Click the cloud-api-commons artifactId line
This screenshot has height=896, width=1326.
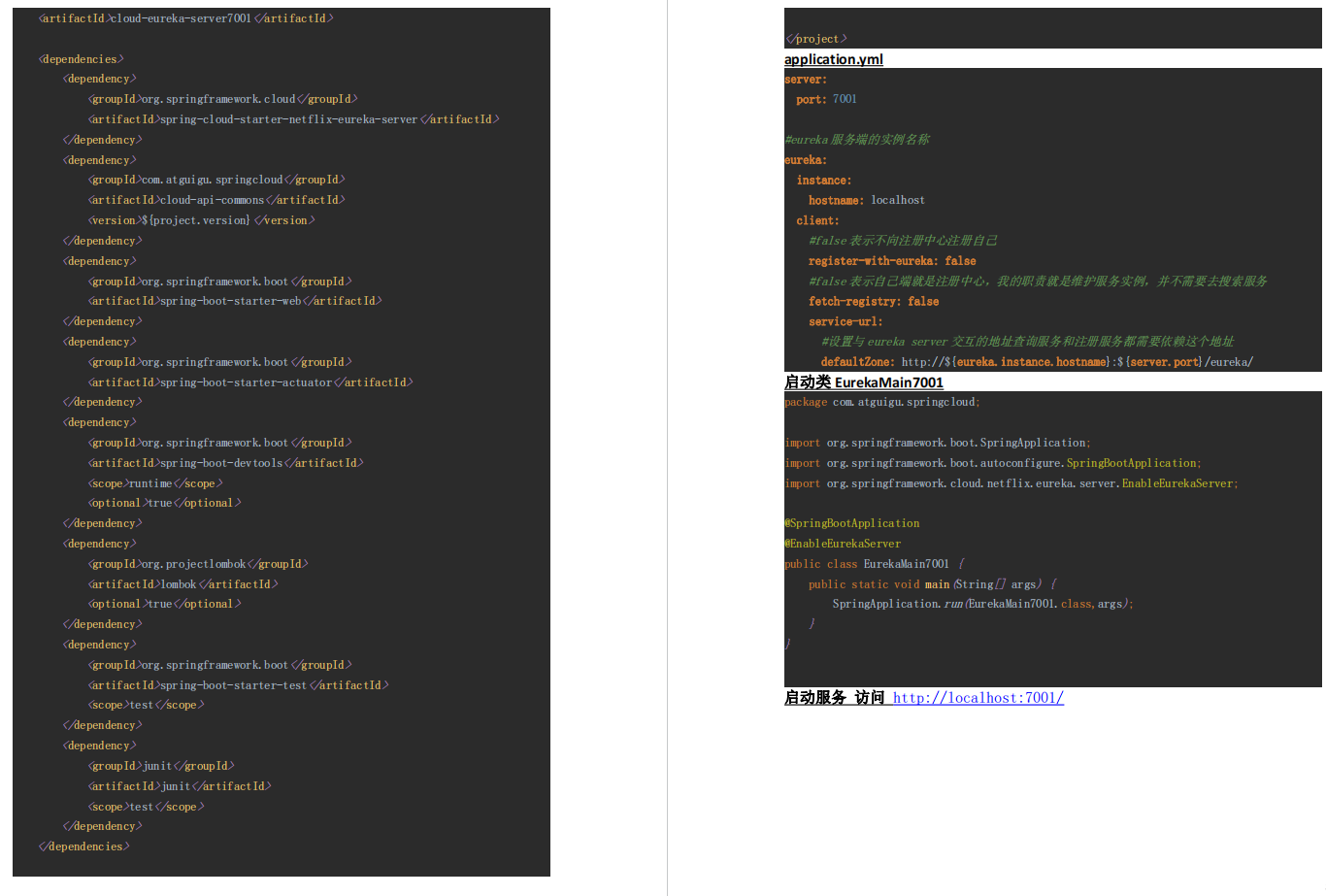(216, 200)
